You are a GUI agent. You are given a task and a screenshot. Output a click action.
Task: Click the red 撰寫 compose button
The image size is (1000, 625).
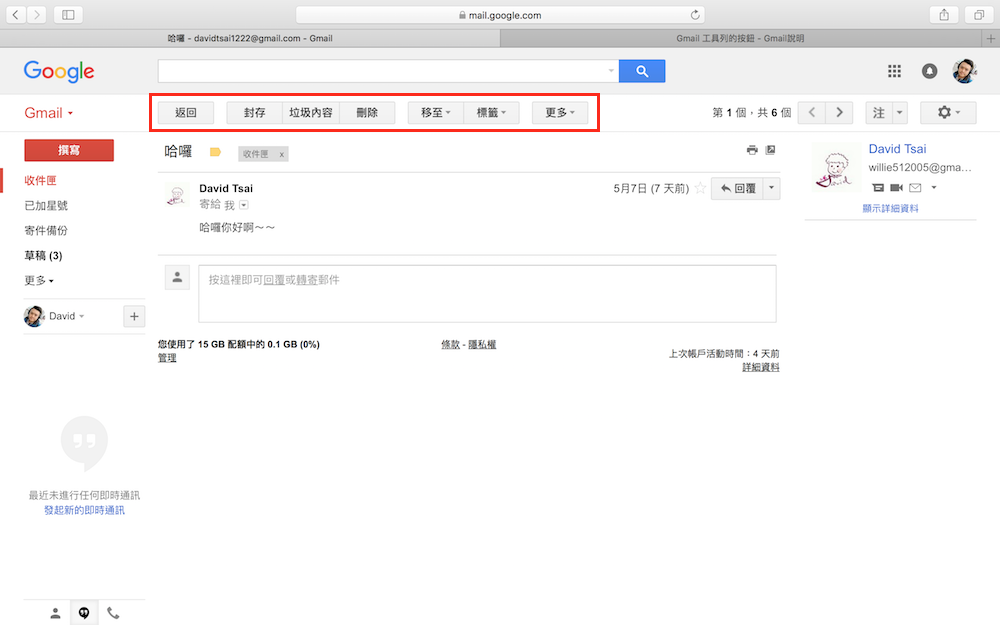[69, 151]
